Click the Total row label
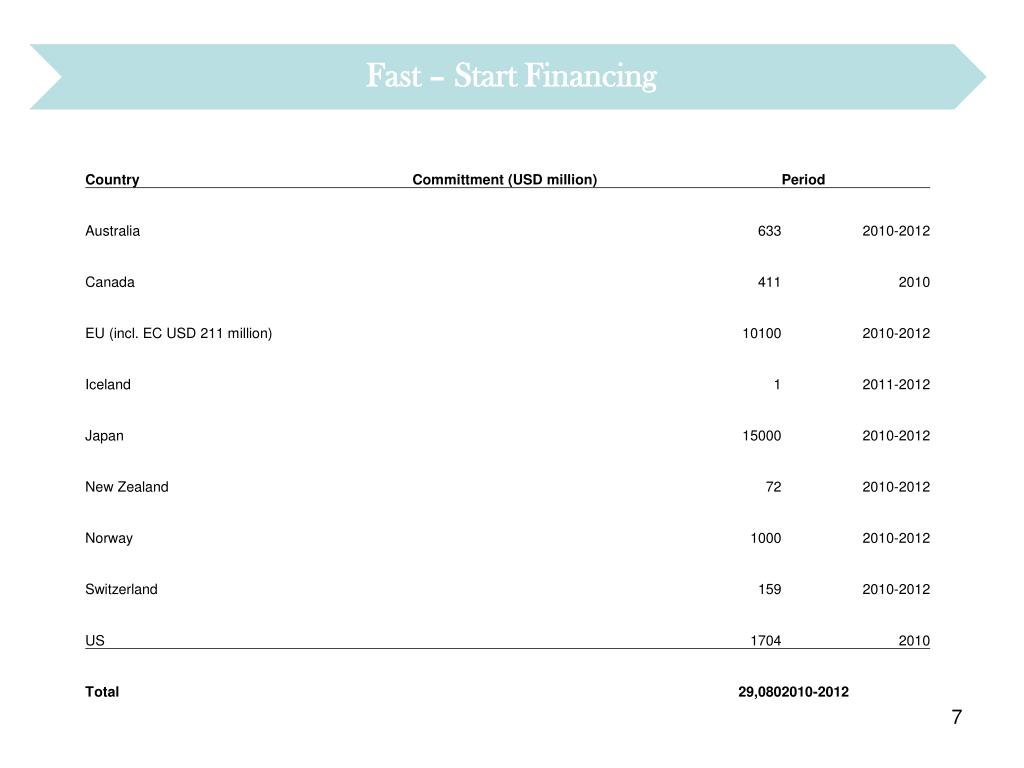This screenshot has width=1024, height=768. pyautogui.click(x=102, y=692)
